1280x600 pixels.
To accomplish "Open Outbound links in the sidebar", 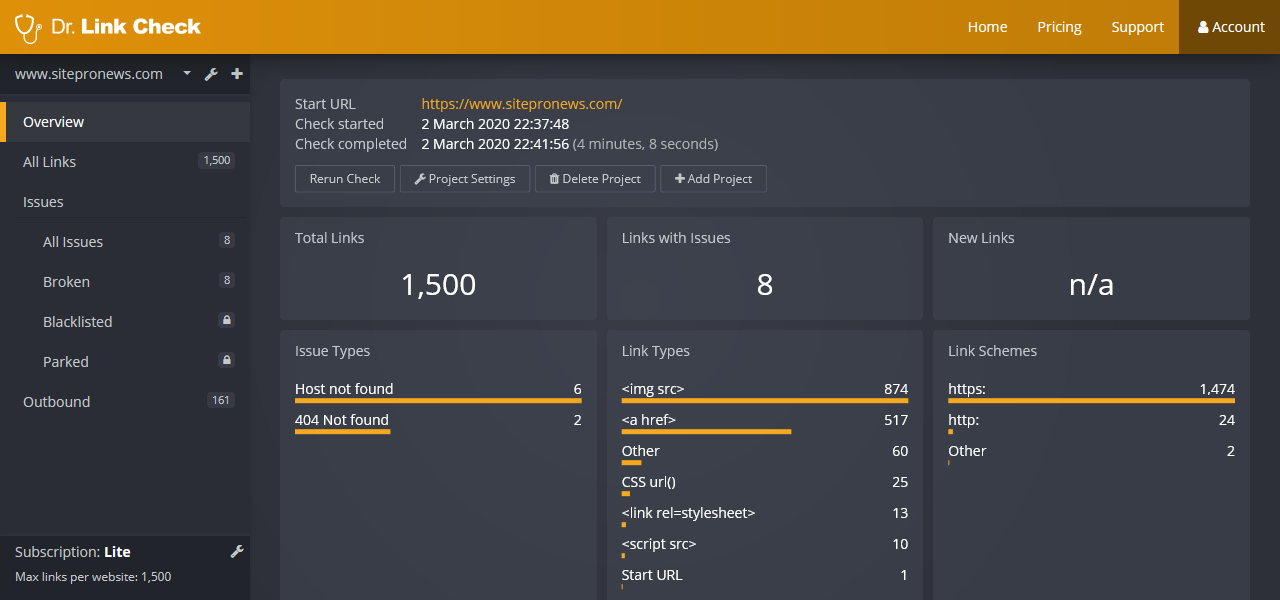I will pyautogui.click(x=125, y=402).
